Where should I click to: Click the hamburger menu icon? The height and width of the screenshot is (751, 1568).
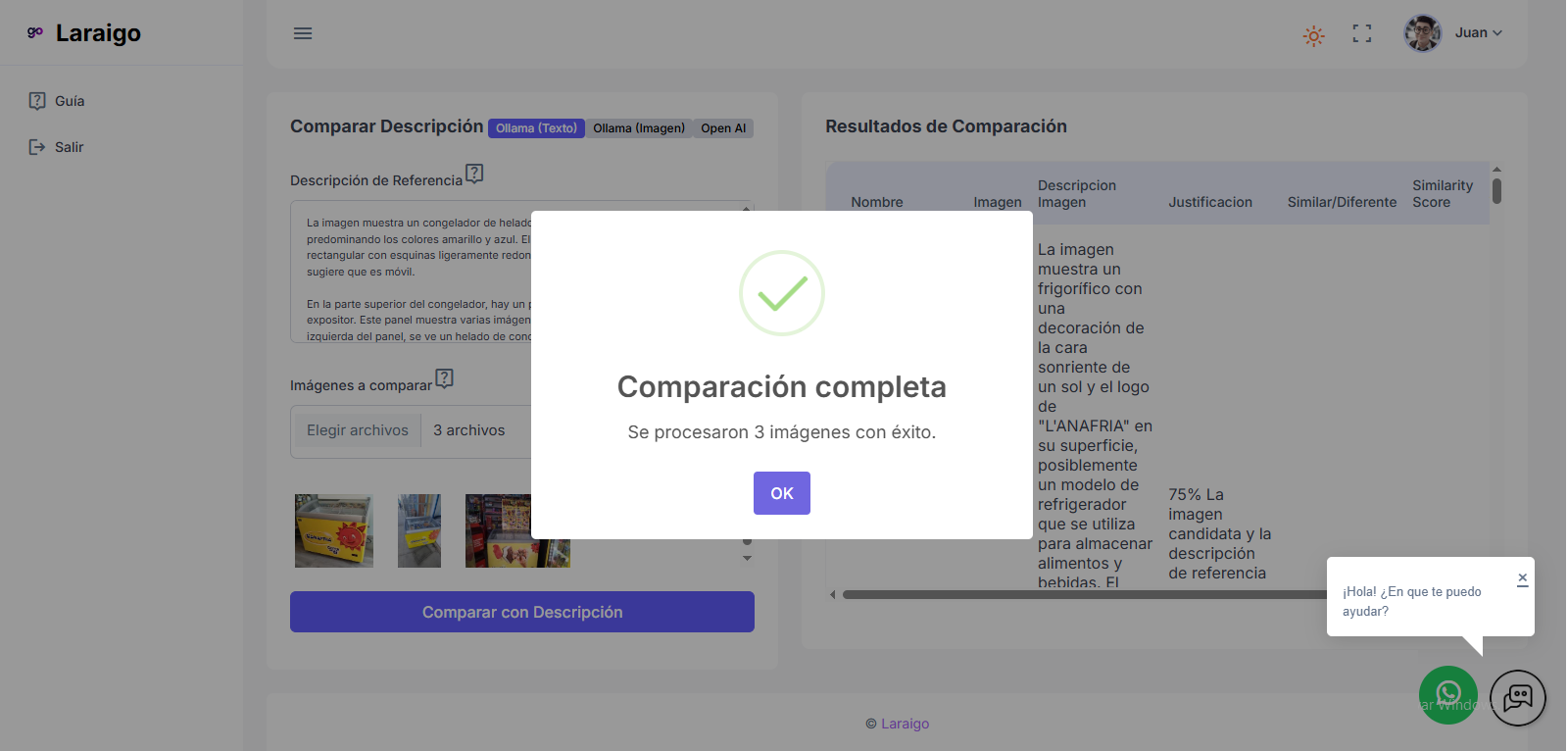tap(303, 33)
